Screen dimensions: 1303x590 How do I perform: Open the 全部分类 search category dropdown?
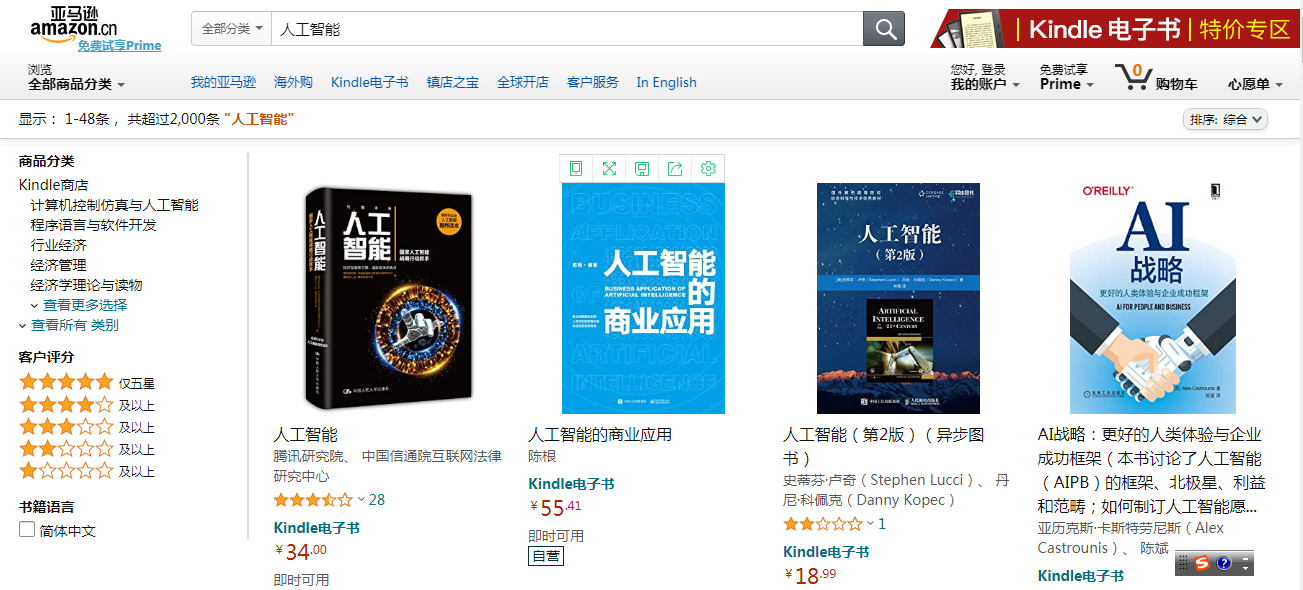point(232,29)
